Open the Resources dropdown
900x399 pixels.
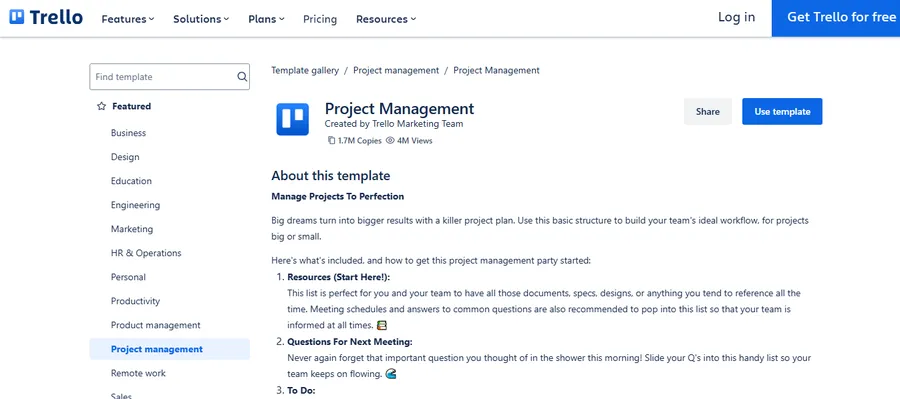click(386, 19)
